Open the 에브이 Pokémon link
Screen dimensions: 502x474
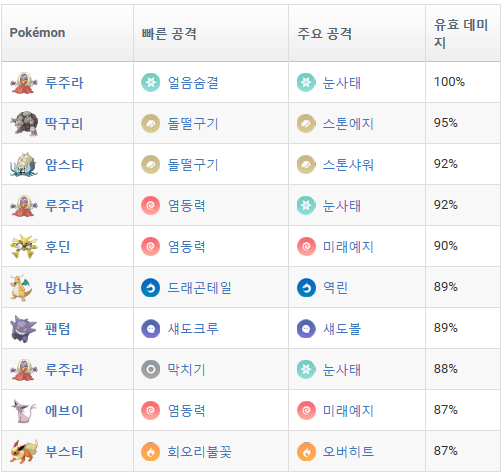(64, 411)
